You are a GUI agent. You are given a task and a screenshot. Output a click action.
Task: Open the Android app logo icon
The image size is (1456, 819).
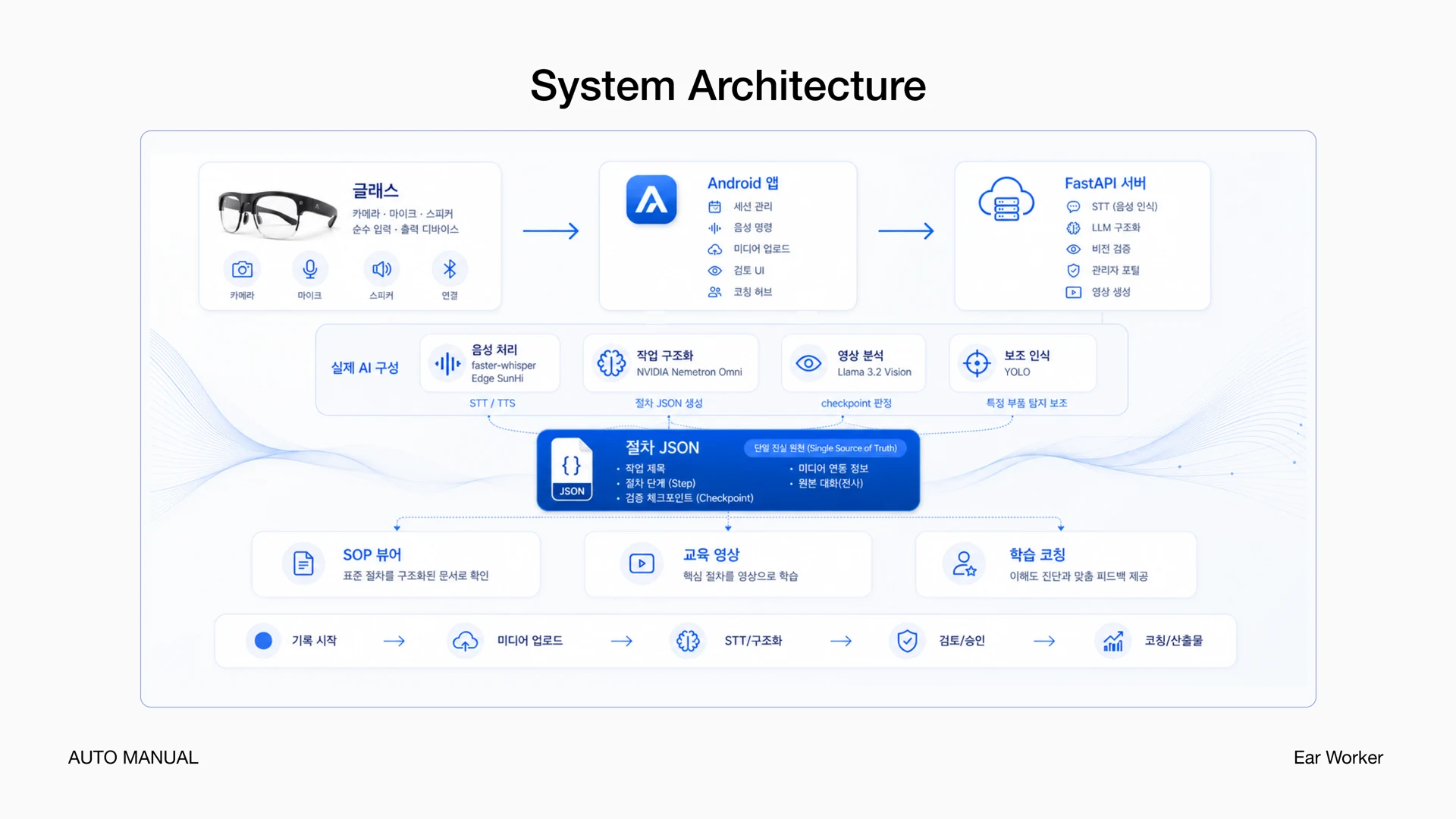click(651, 199)
